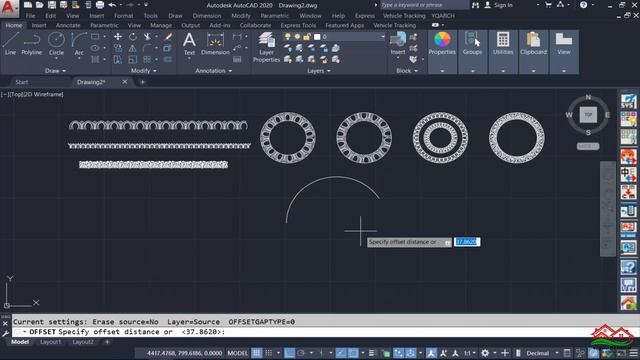
Task: Activate the Fillet tool
Action: (x=147, y=48)
